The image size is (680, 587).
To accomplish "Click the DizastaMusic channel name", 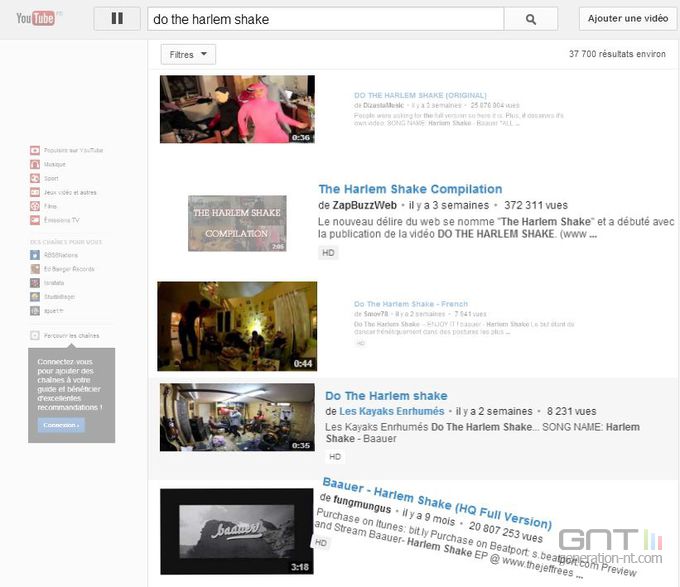I will pyautogui.click(x=383, y=105).
